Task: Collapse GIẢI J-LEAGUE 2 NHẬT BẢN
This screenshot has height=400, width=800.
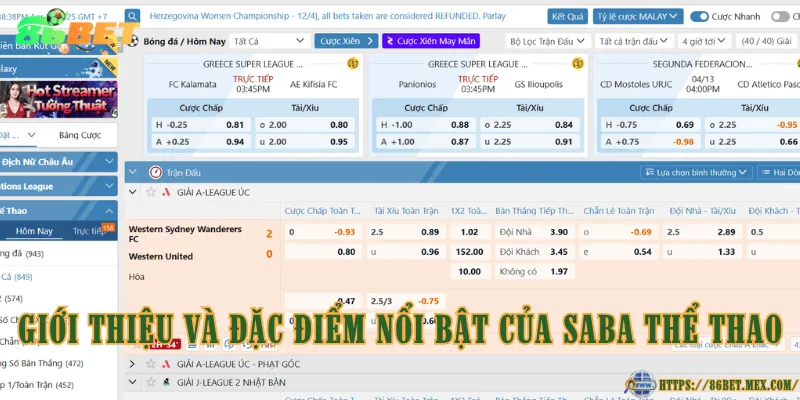Action: tap(133, 382)
